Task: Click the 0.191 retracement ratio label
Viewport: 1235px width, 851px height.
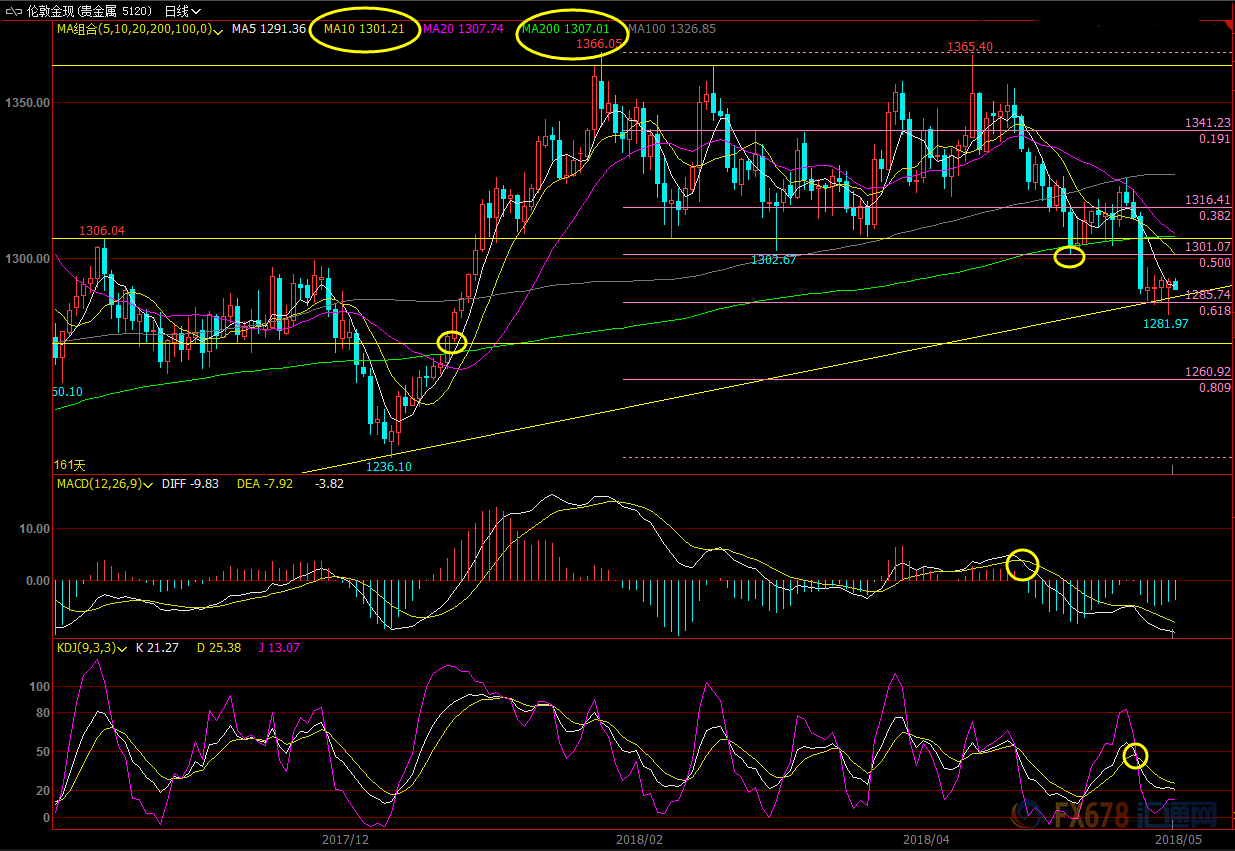Action: [1215, 139]
